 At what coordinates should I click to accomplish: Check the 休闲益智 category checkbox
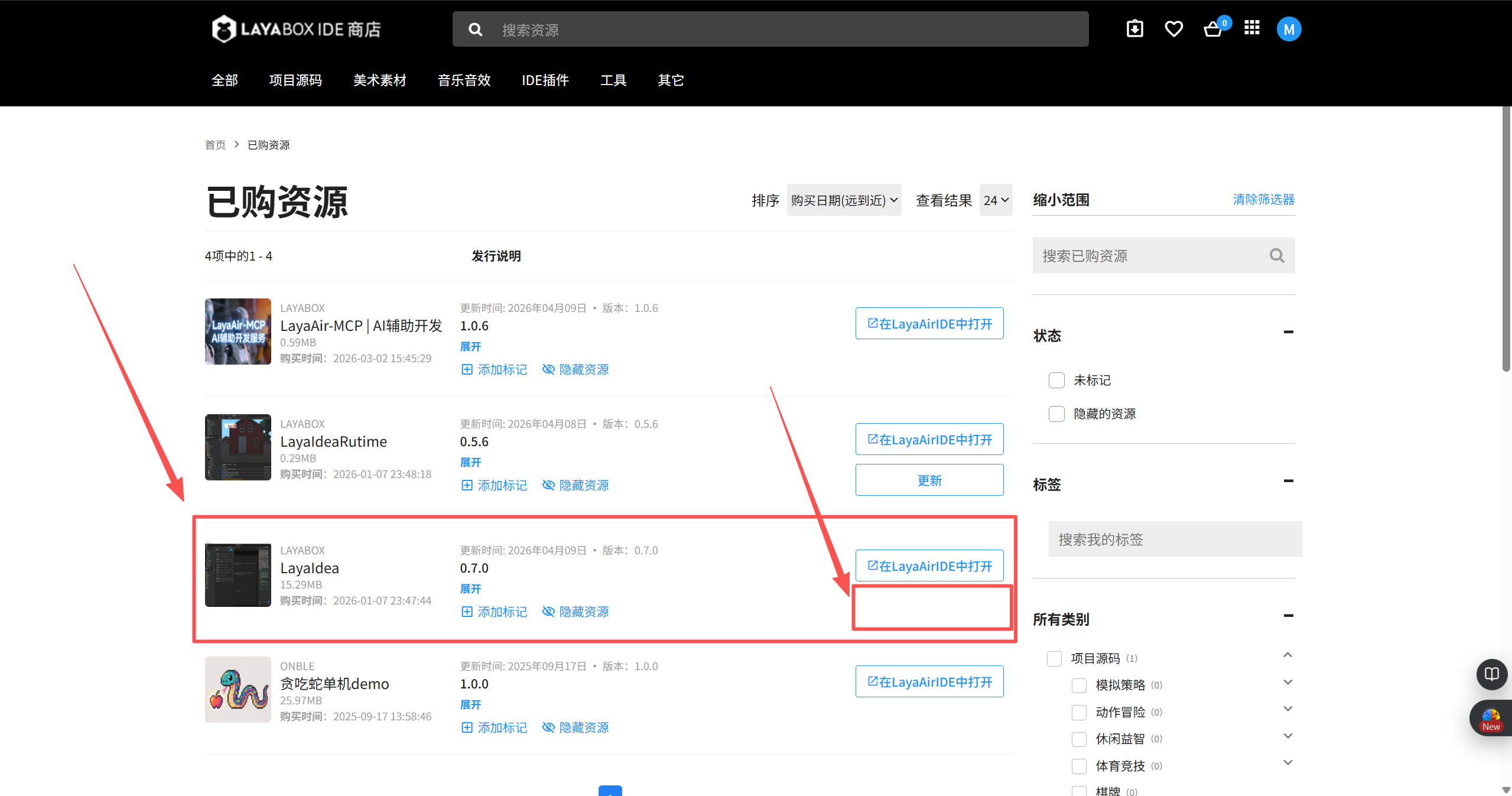(1079, 739)
